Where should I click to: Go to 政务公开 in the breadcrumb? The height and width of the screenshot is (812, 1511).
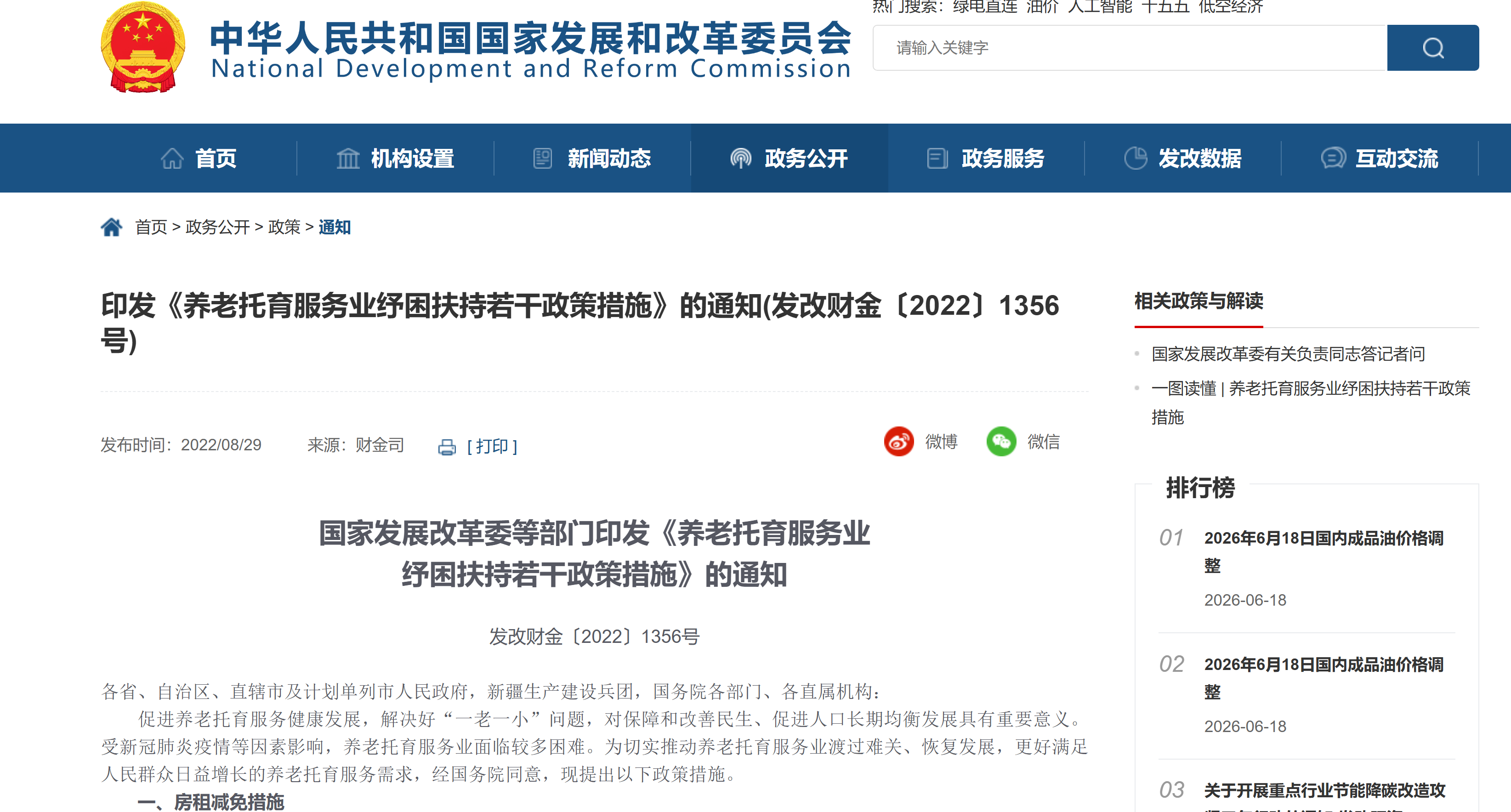click(x=218, y=227)
